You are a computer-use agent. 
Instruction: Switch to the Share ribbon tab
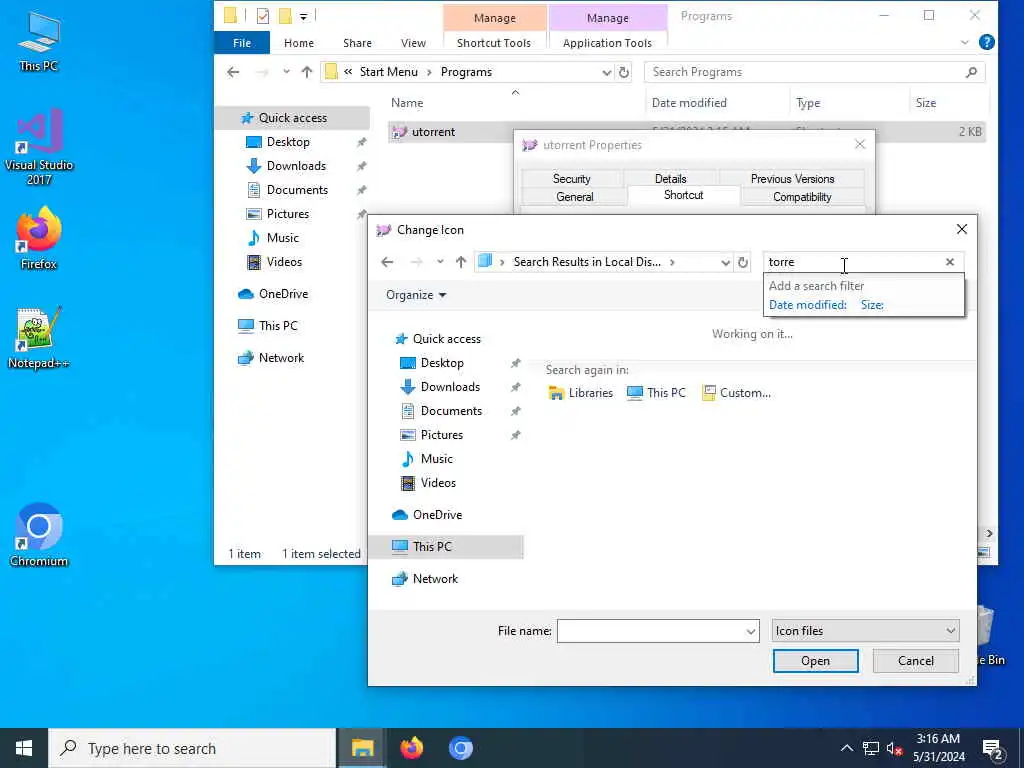click(357, 42)
